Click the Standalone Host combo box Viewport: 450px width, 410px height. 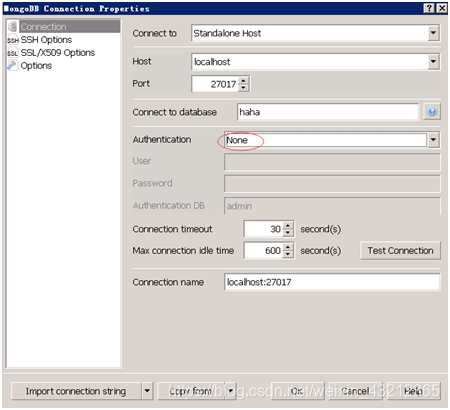315,33
